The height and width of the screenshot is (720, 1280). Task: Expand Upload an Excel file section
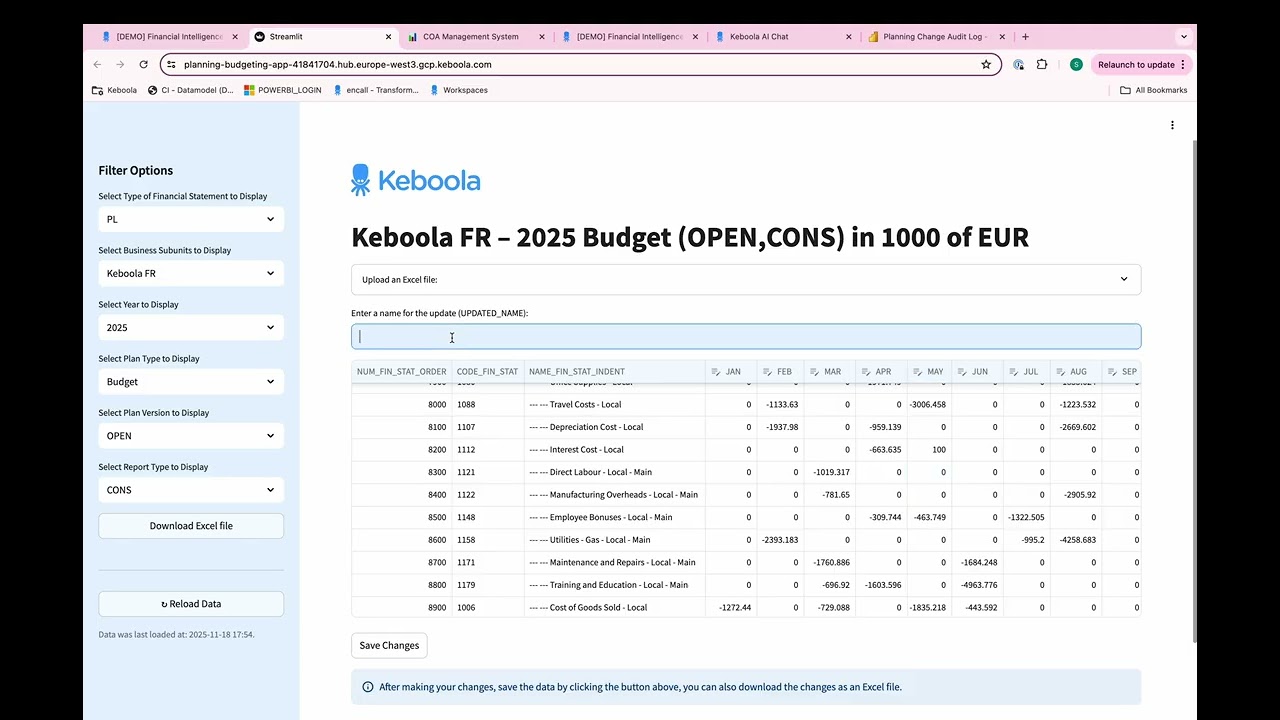[x=746, y=279]
